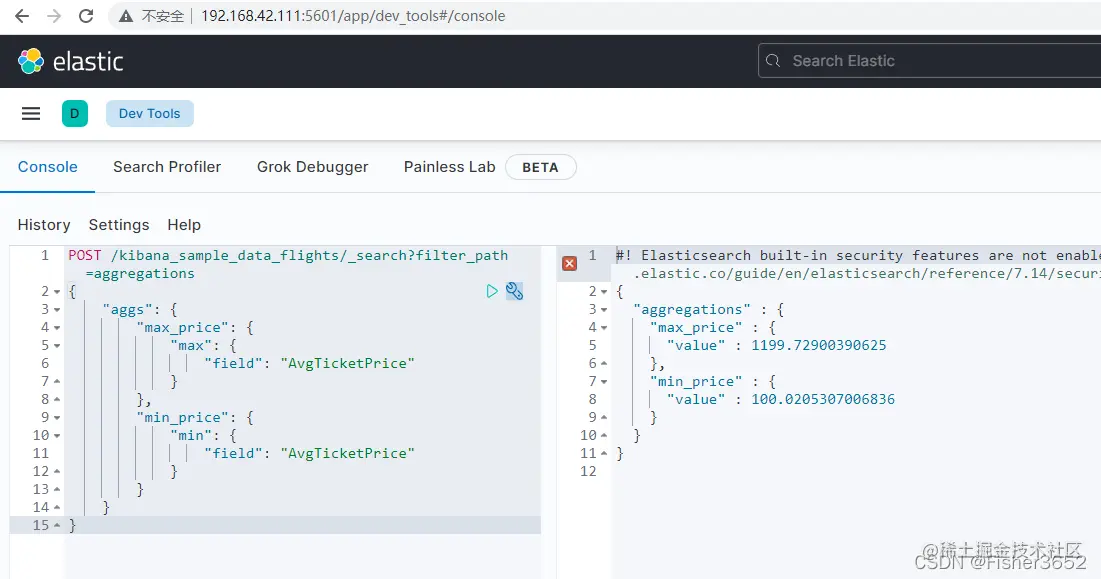
Task: Click the browser forward arrow
Action: click(54, 16)
